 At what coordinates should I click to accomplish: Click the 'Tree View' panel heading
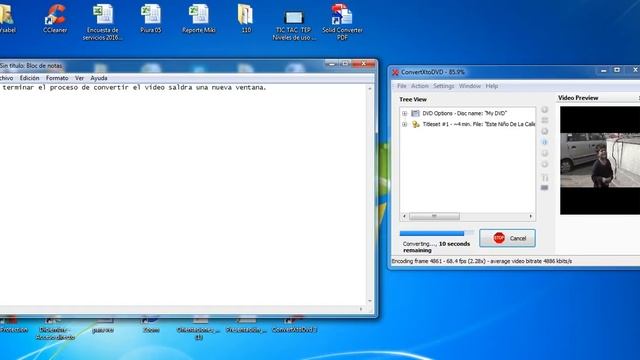point(413,99)
